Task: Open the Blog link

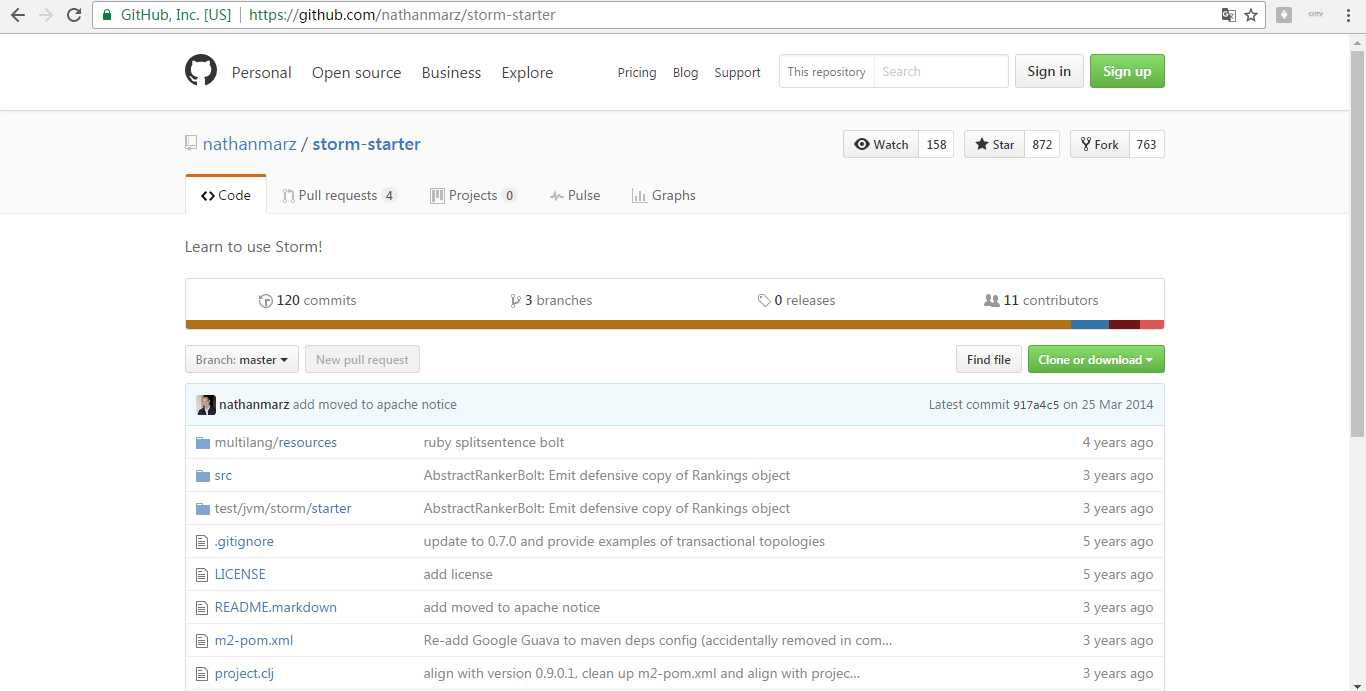Action: point(686,72)
